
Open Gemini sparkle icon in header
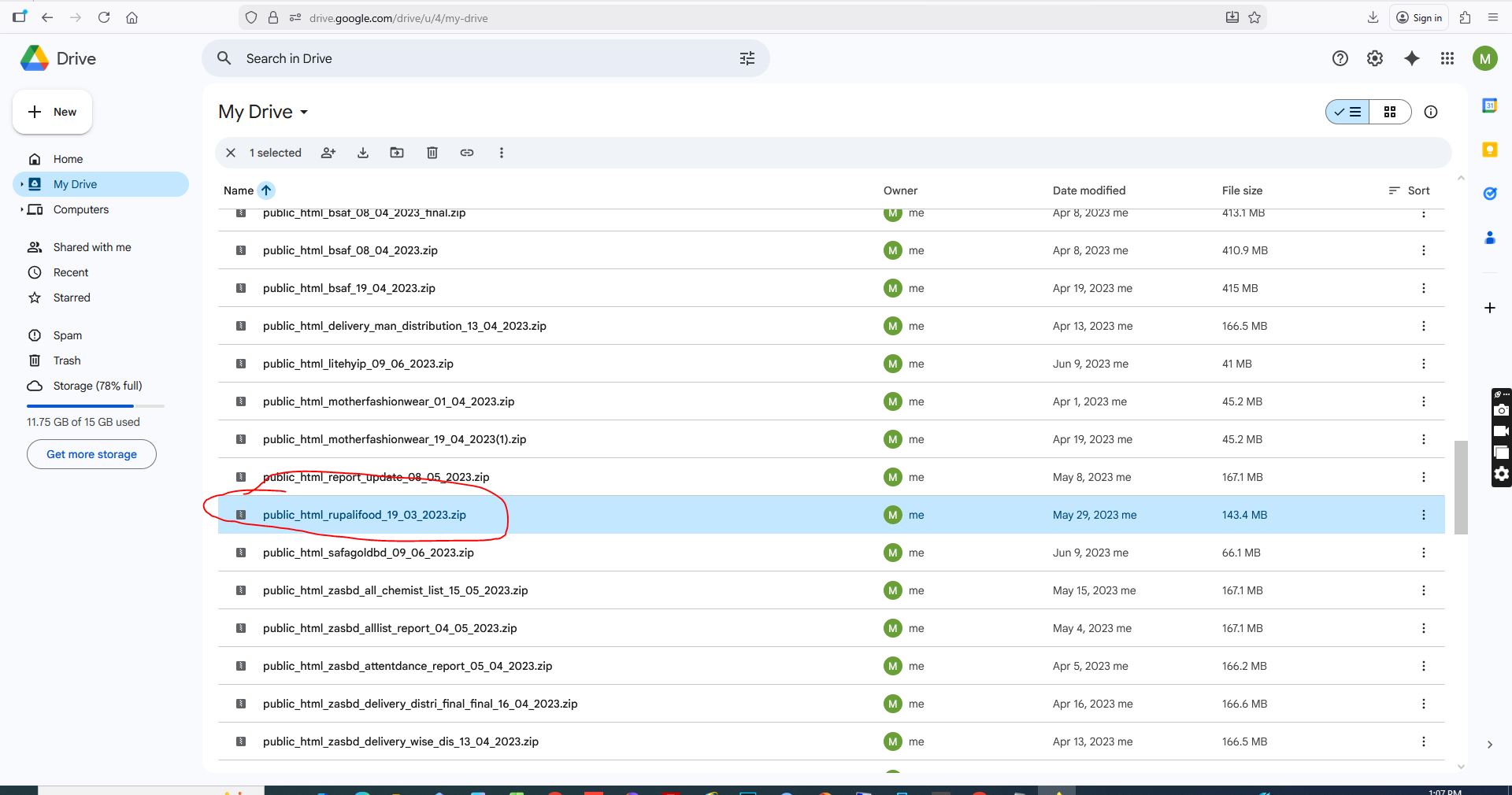tap(1412, 58)
